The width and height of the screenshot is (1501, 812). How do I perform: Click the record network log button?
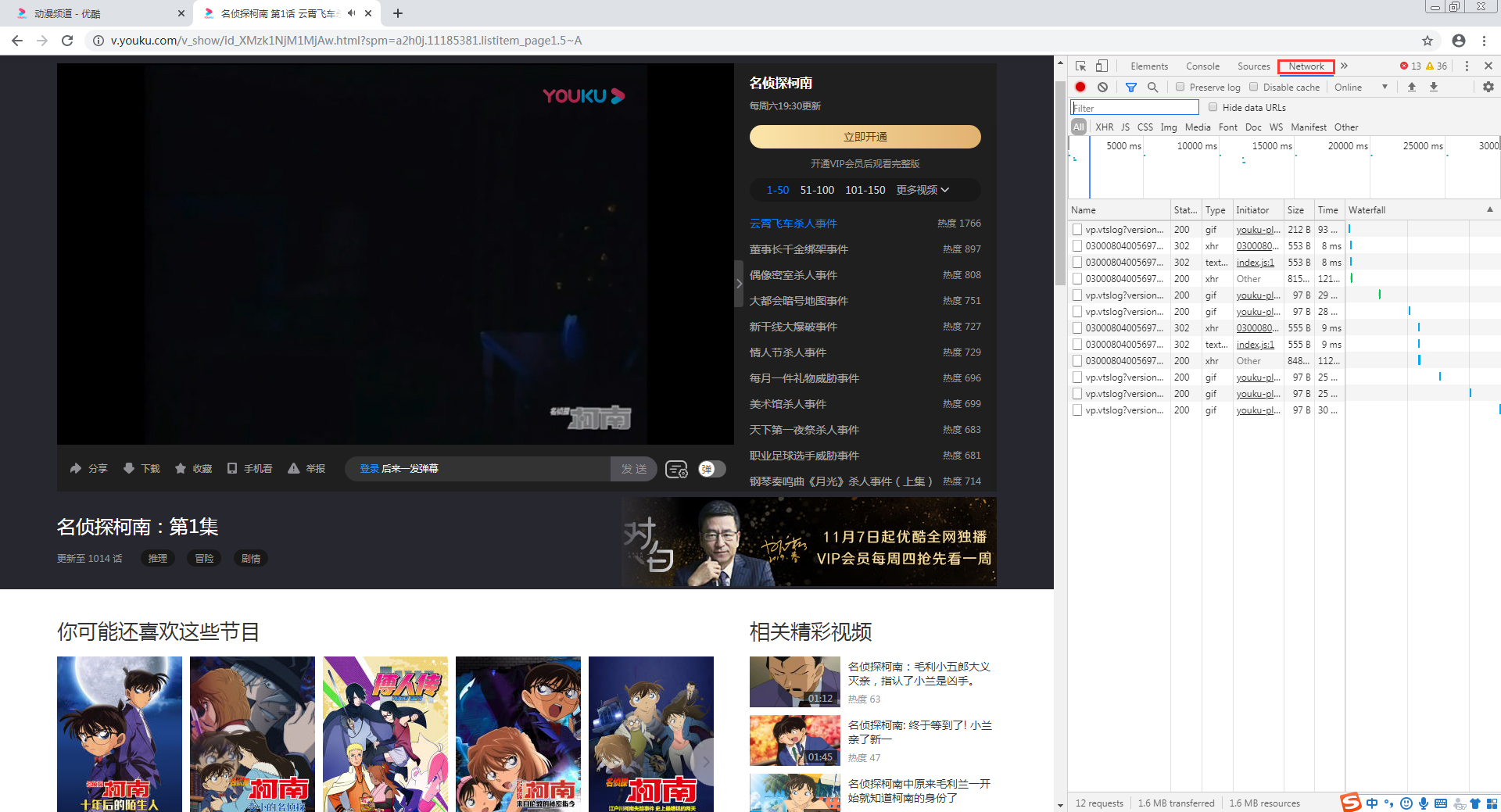tap(1080, 87)
